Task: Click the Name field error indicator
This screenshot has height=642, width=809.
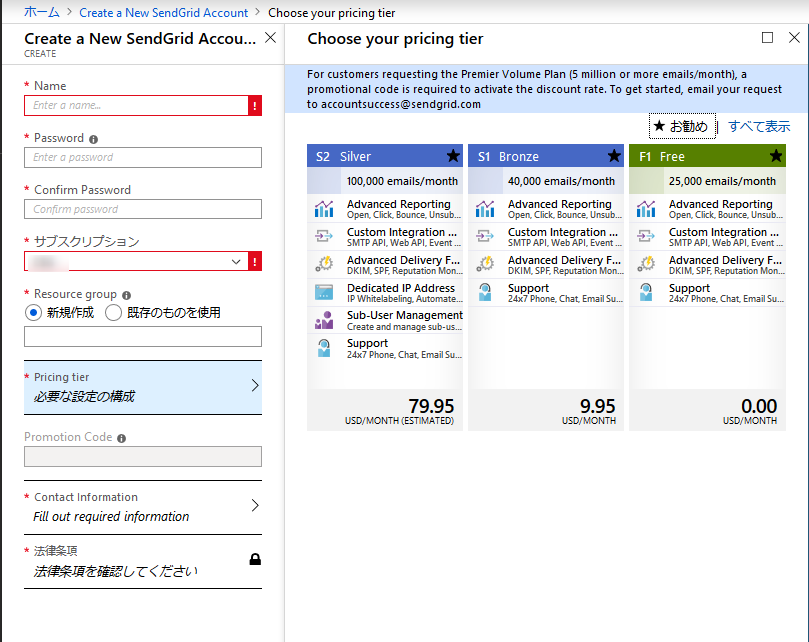Action: pos(255,106)
